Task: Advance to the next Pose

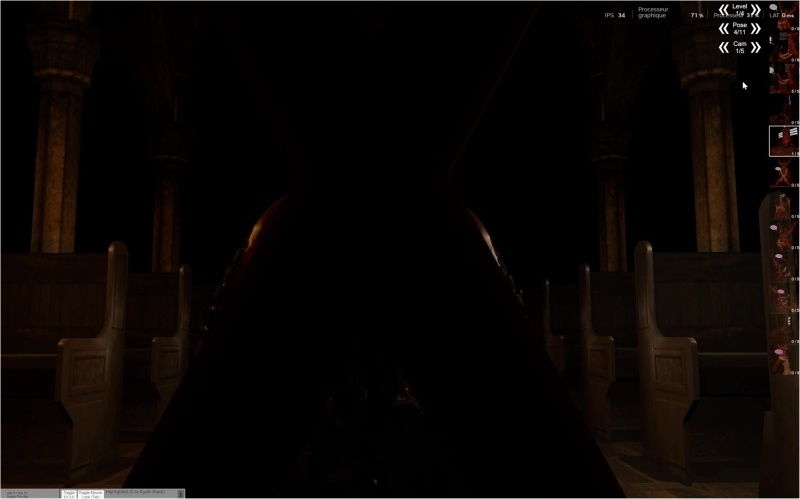Action: point(756,29)
